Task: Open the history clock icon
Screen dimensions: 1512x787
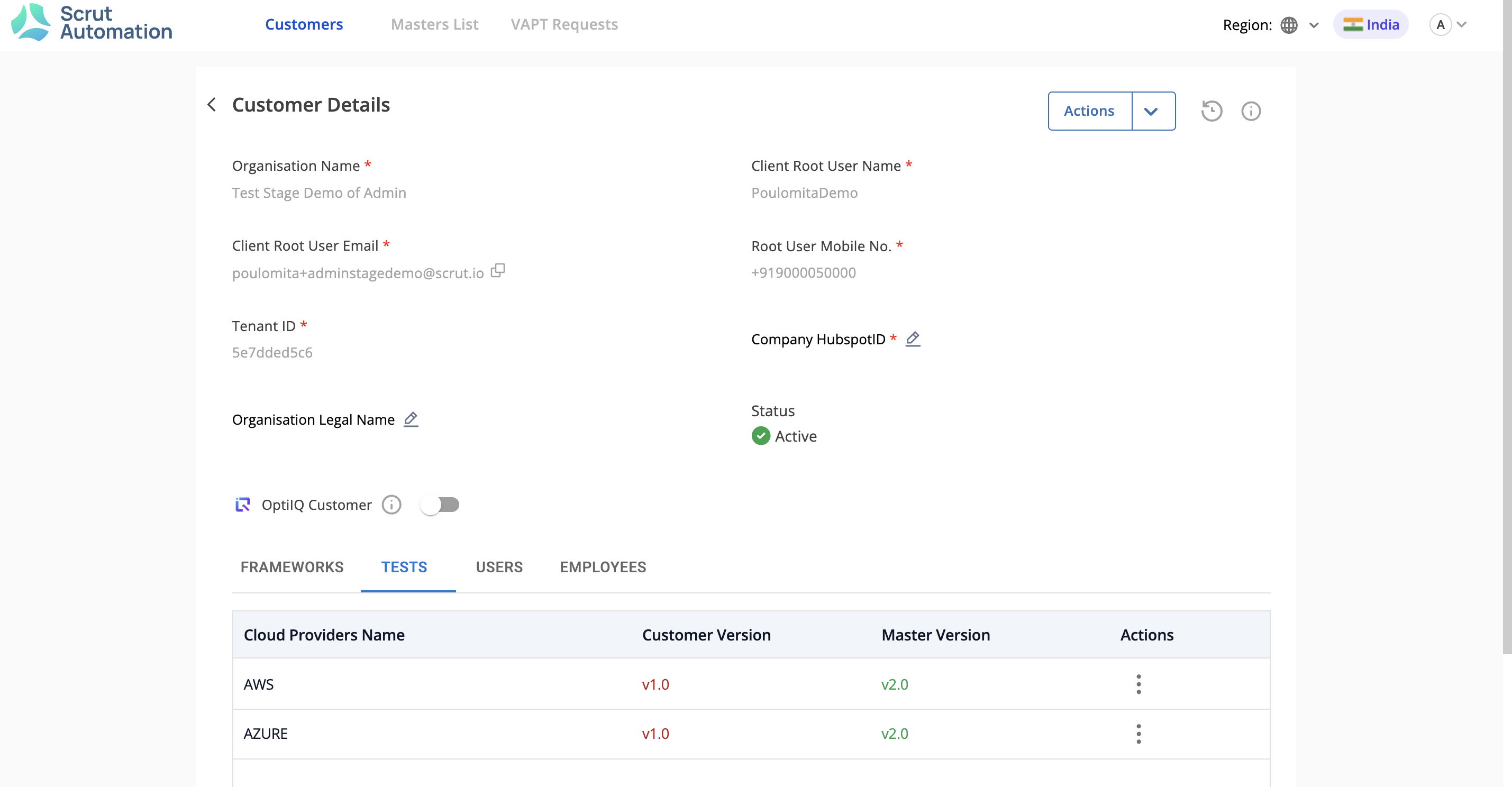Action: [1212, 111]
